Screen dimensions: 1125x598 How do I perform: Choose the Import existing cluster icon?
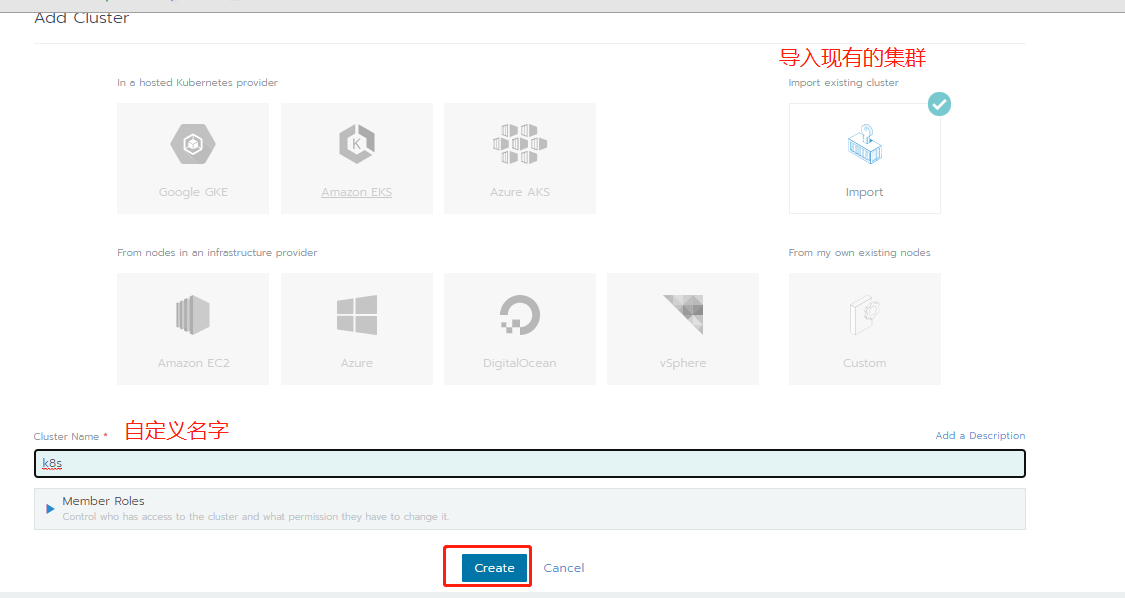coord(865,144)
